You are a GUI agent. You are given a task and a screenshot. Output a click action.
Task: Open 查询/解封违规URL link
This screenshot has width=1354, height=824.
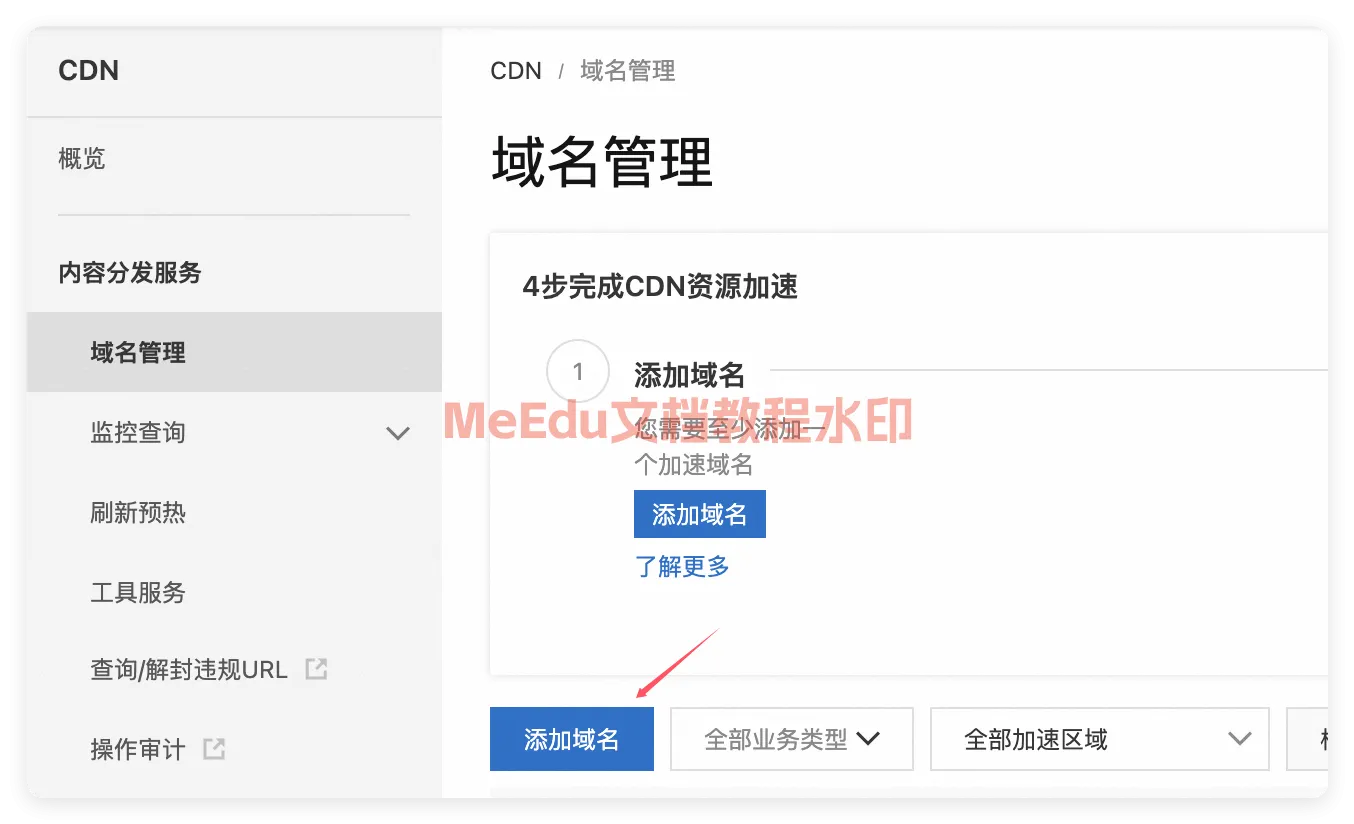pyautogui.click(x=189, y=669)
